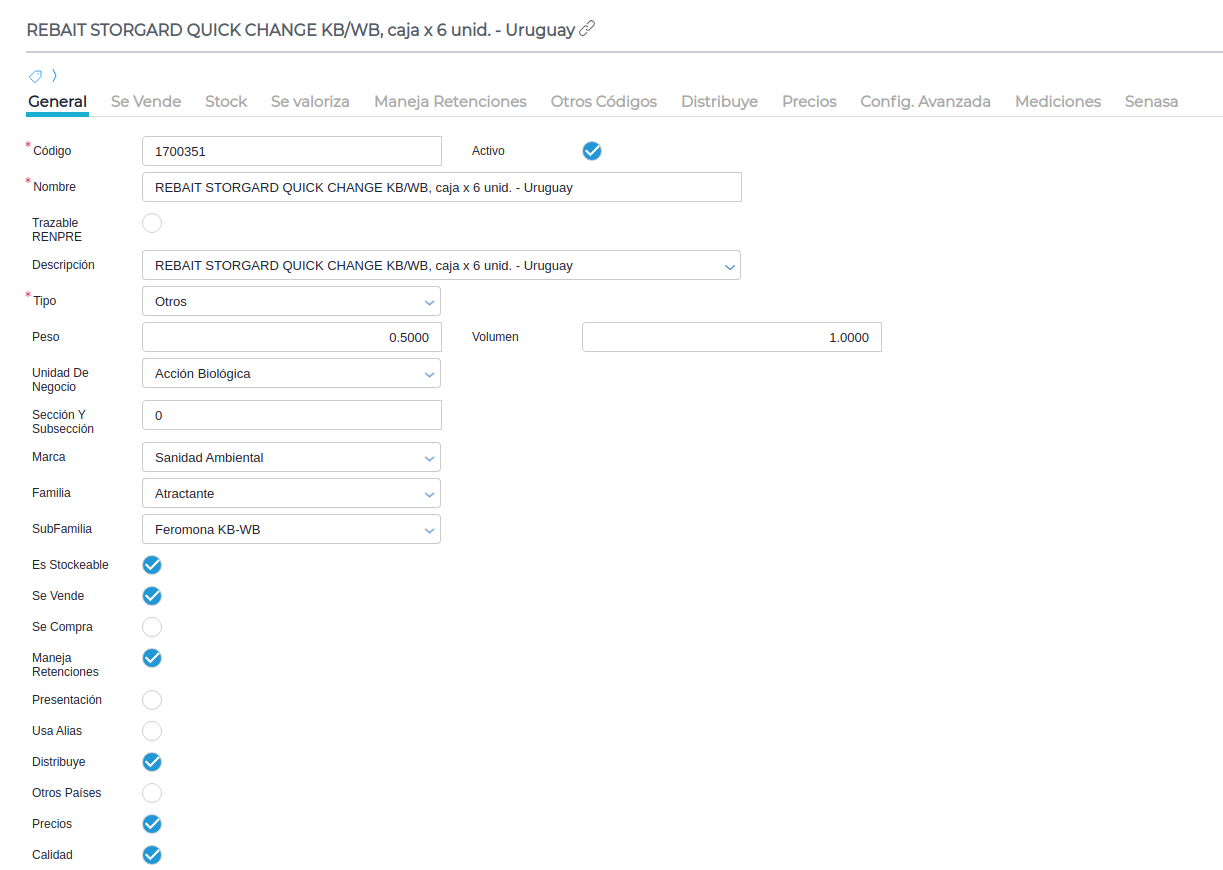Click into the Código input field
Viewport: 1223px width, 870px height.
click(291, 151)
